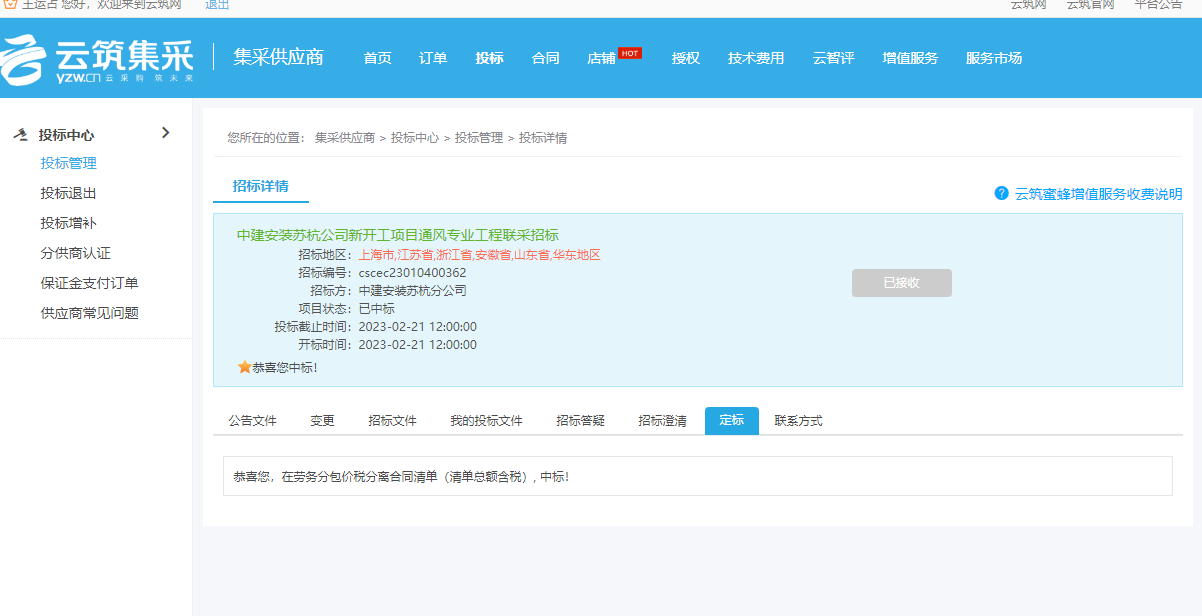
Task: Click the blue question mark help icon
Action: (x=1001, y=193)
